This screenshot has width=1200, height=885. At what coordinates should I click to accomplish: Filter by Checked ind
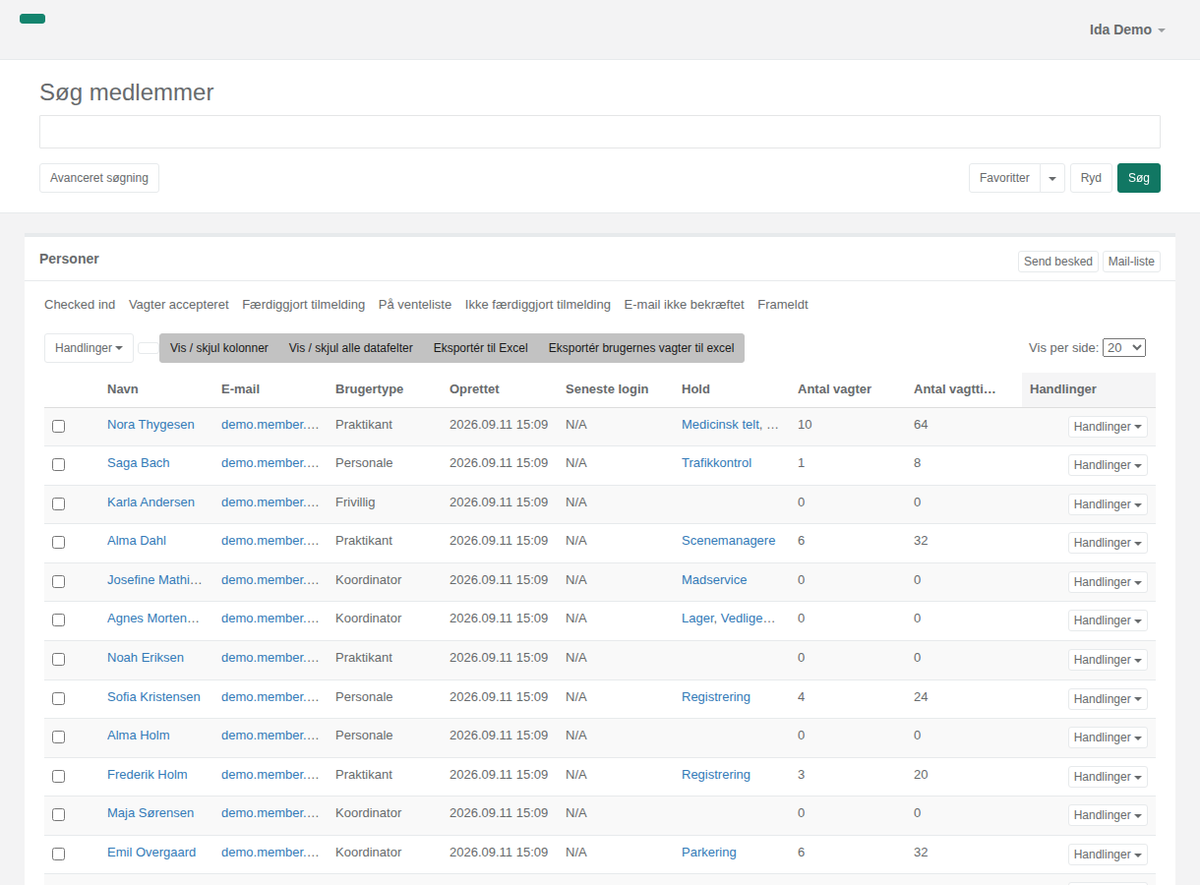pyautogui.click(x=80, y=305)
